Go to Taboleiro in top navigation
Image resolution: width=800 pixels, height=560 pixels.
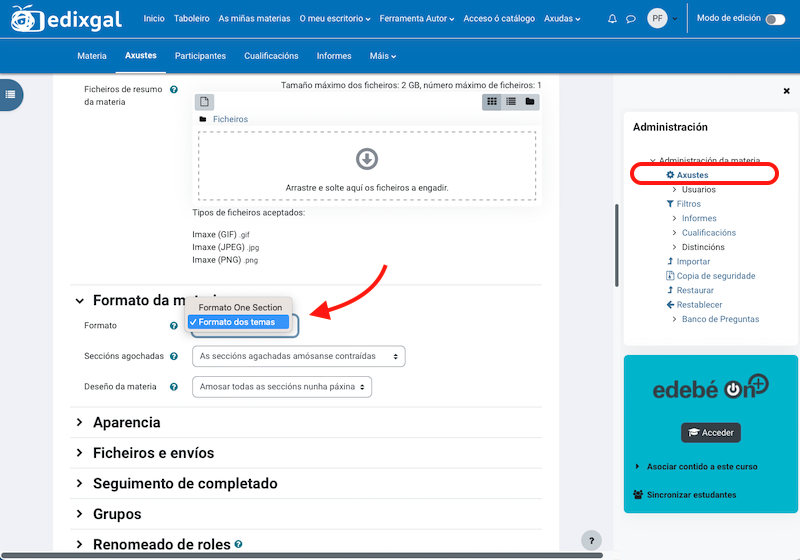[x=191, y=18]
